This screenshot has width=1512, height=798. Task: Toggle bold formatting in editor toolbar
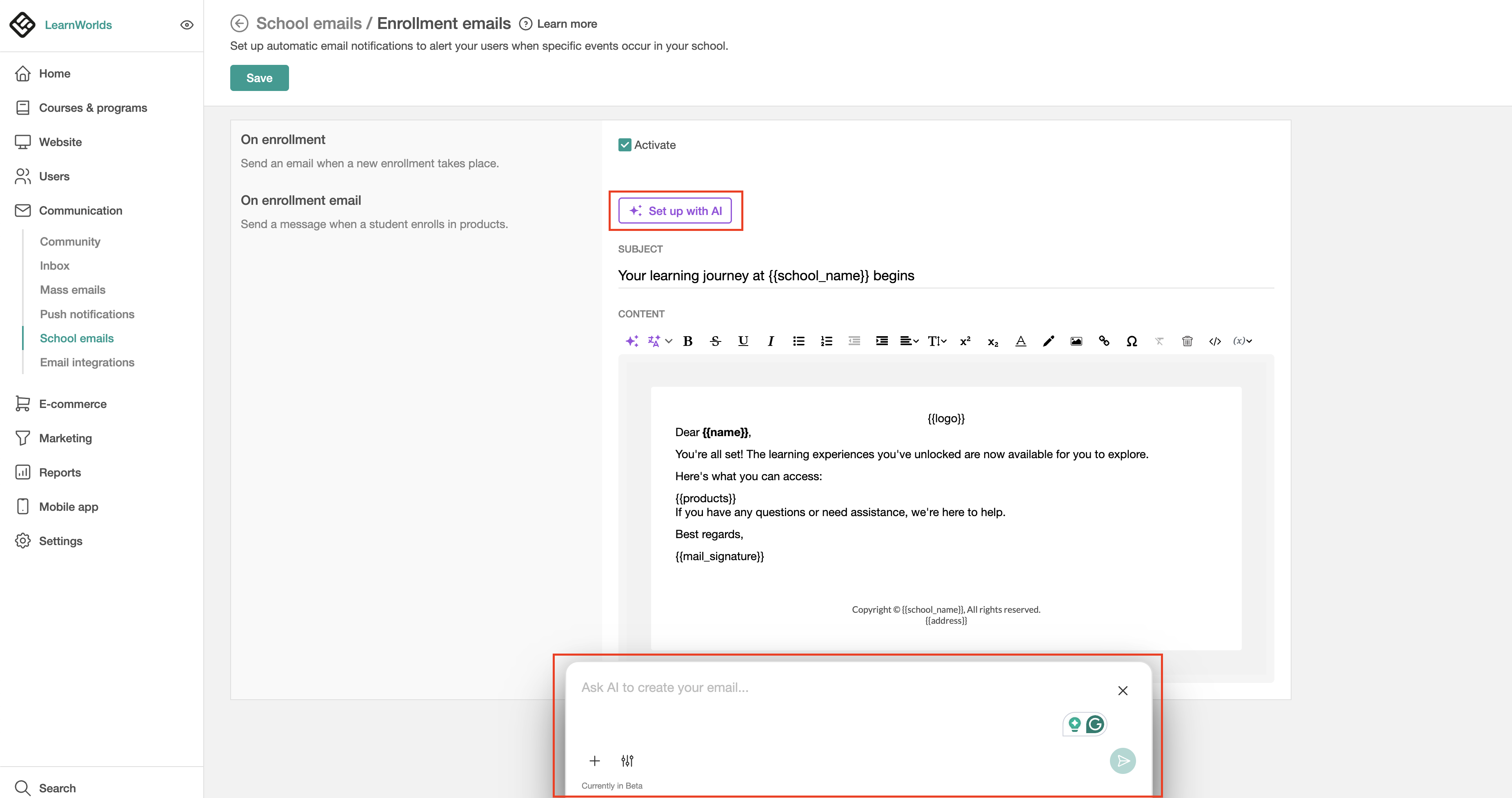(688, 341)
